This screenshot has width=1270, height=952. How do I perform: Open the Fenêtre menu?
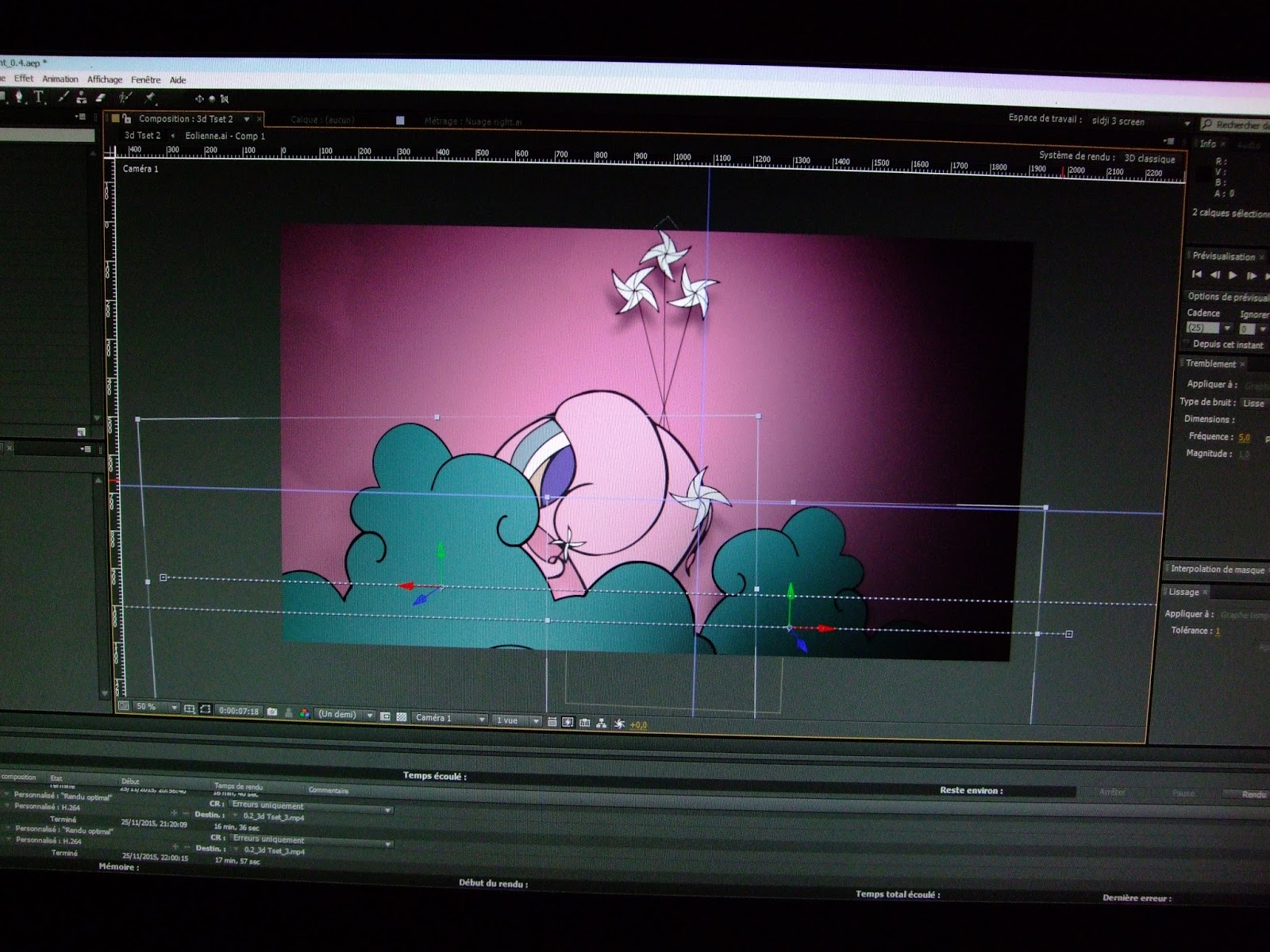146,80
